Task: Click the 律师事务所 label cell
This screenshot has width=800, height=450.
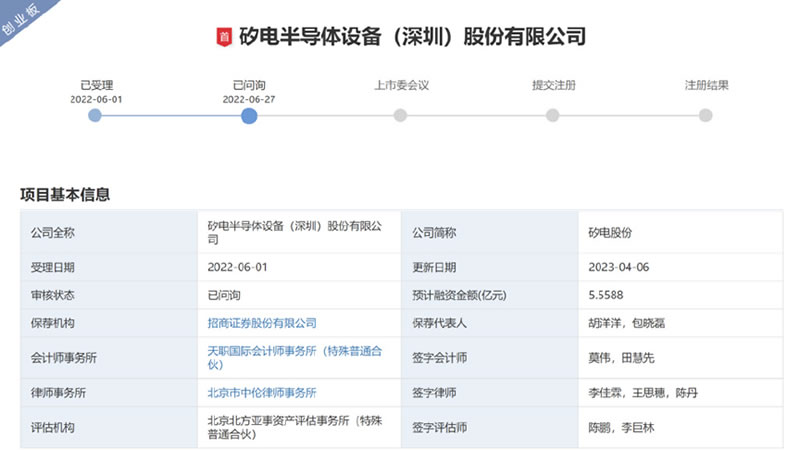Action: [109, 393]
